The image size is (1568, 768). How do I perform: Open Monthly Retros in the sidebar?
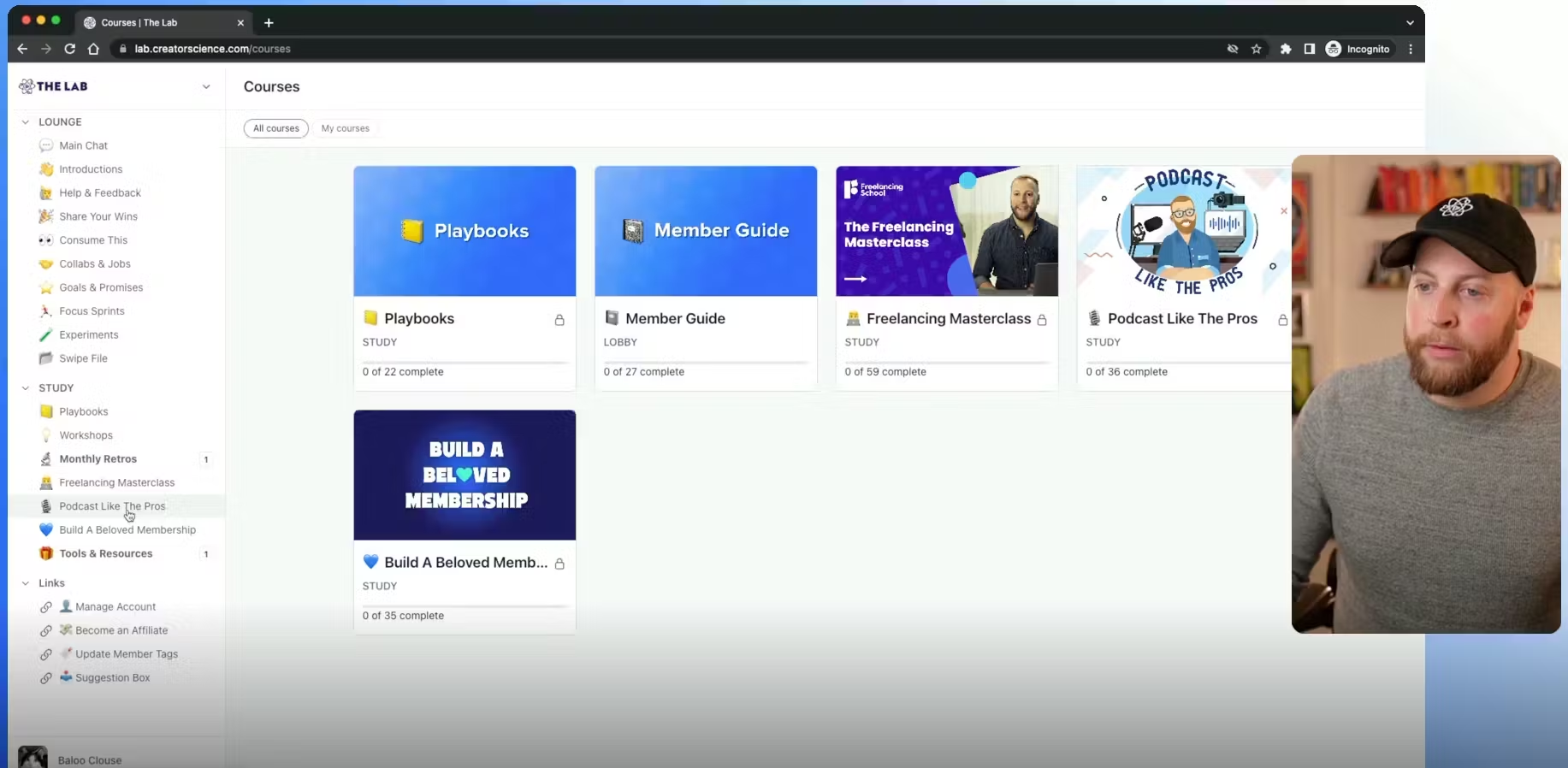pos(98,459)
